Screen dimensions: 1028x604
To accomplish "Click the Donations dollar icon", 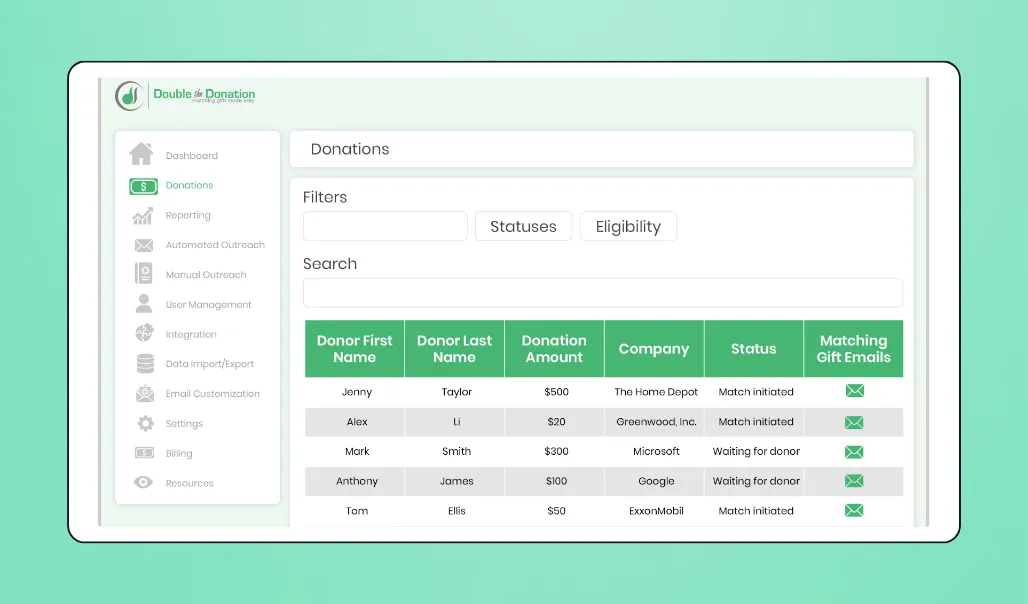I will (140, 185).
